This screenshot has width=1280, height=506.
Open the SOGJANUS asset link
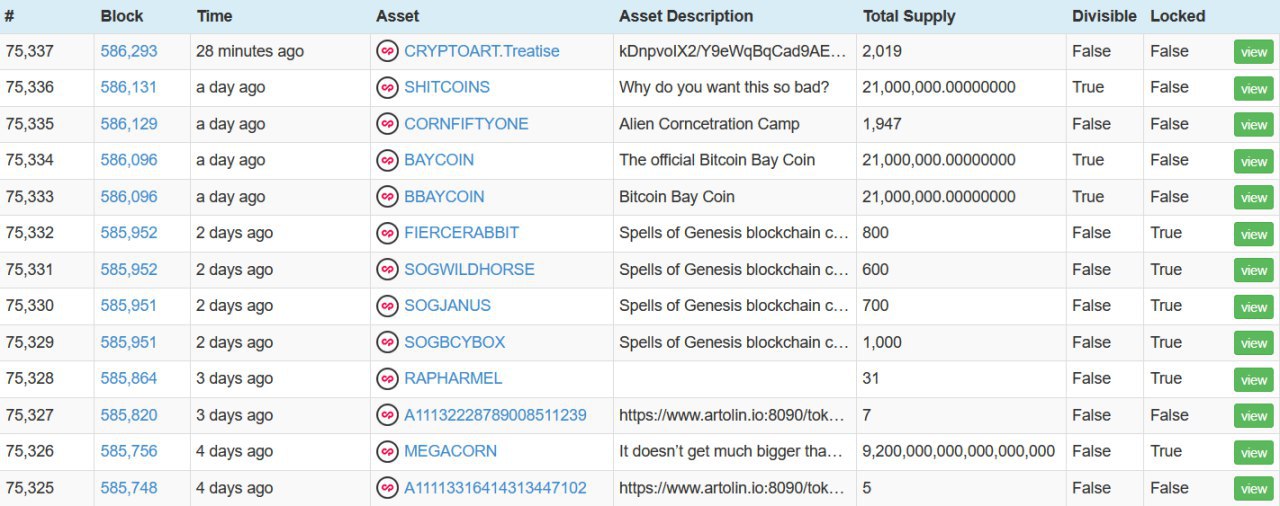click(x=447, y=305)
